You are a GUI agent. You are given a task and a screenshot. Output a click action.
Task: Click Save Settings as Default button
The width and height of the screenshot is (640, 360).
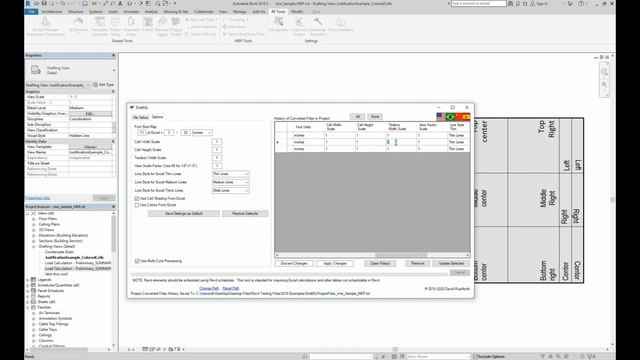184,213
